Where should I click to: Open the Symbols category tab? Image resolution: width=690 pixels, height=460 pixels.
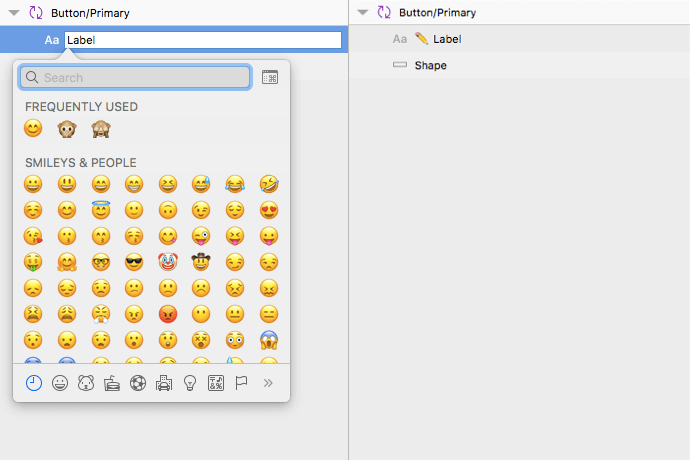point(216,383)
